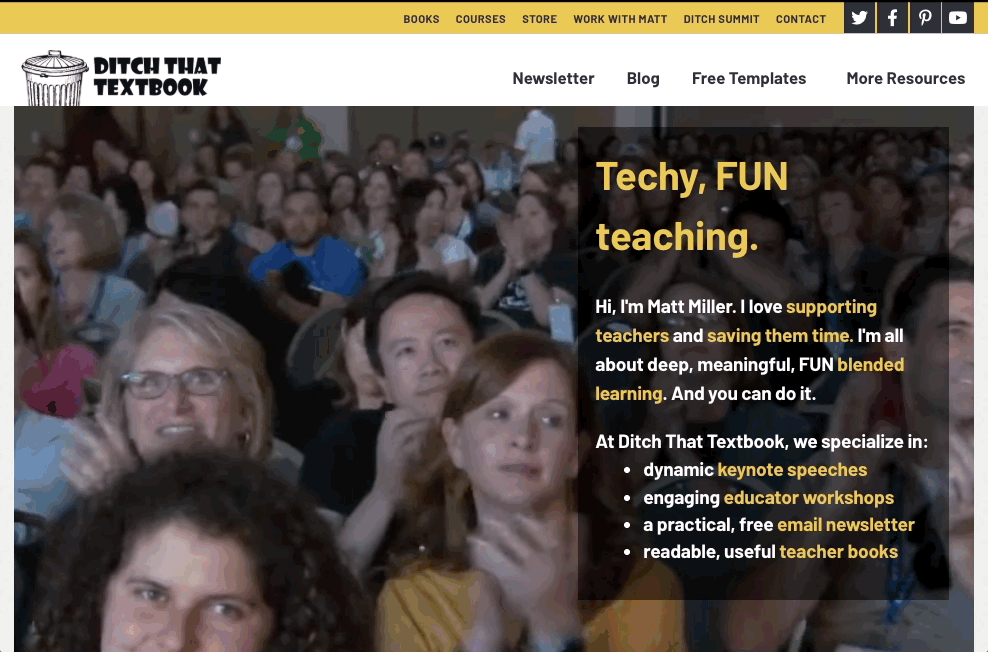Follow the educator workshops link

pyautogui.click(x=808, y=498)
